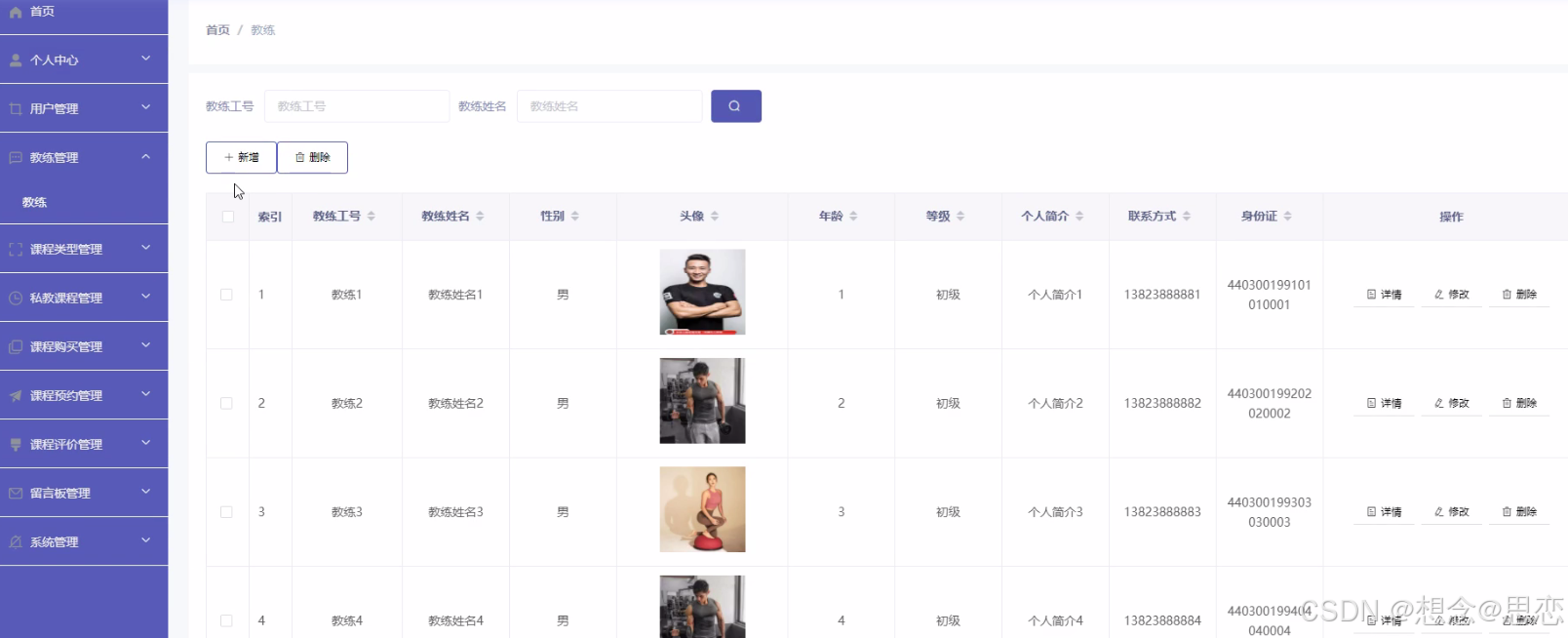Click 修改 for 教练3

[1451, 512]
